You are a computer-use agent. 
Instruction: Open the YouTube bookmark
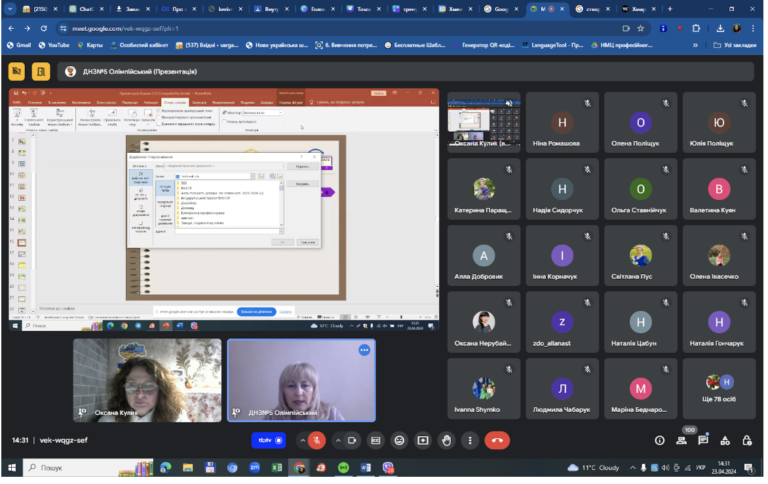[54, 45]
